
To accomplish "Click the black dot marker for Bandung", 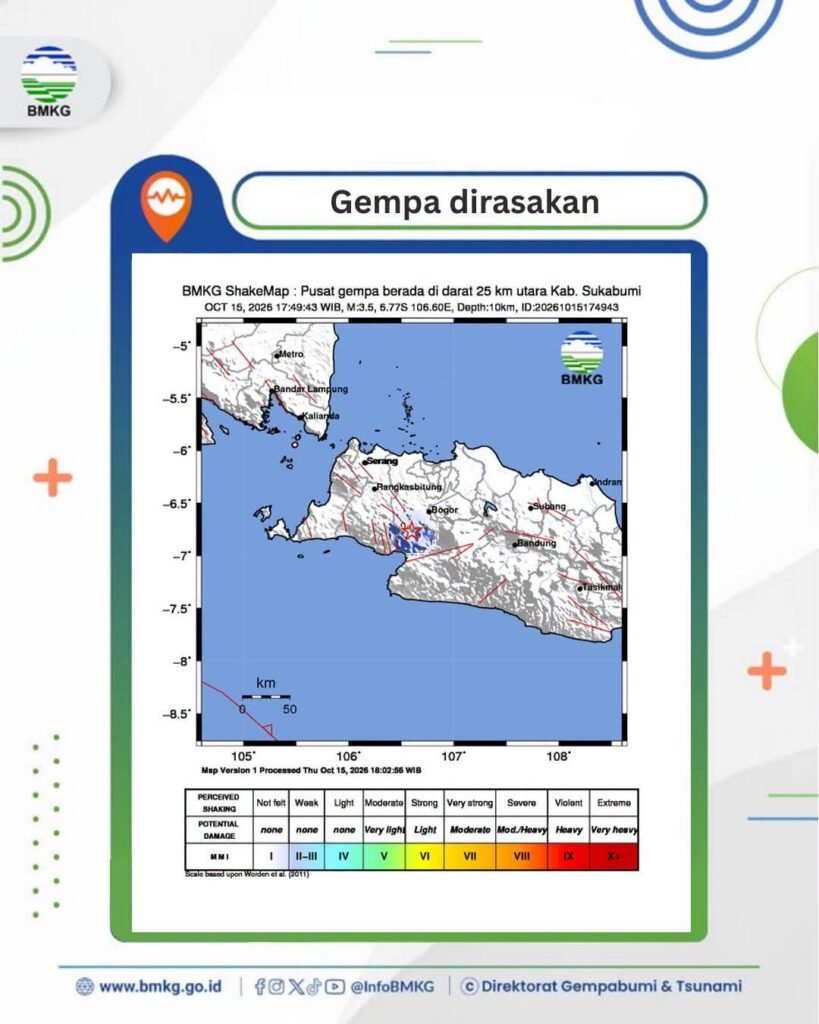I will click(x=515, y=545).
